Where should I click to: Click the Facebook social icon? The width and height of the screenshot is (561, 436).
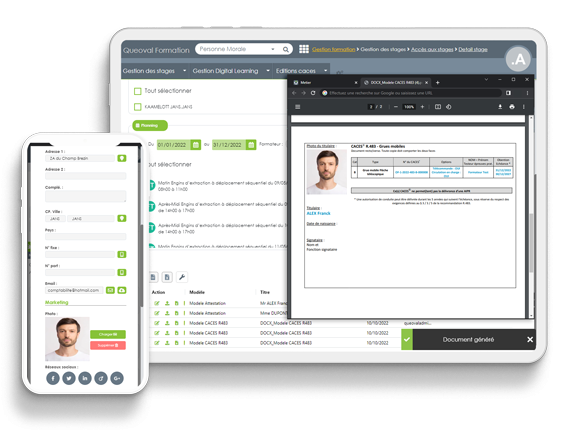(x=53, y=378)
